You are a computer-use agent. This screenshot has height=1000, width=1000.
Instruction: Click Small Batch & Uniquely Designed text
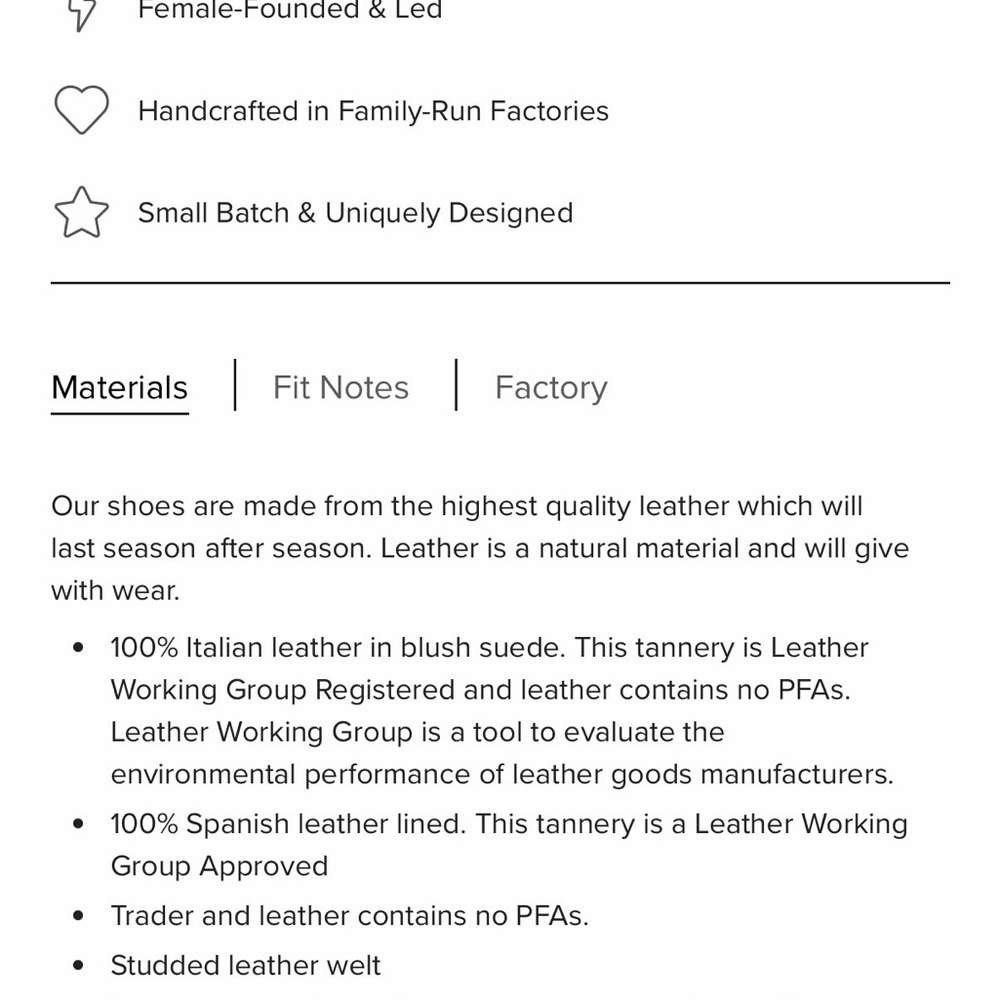[x=355, y=213]
